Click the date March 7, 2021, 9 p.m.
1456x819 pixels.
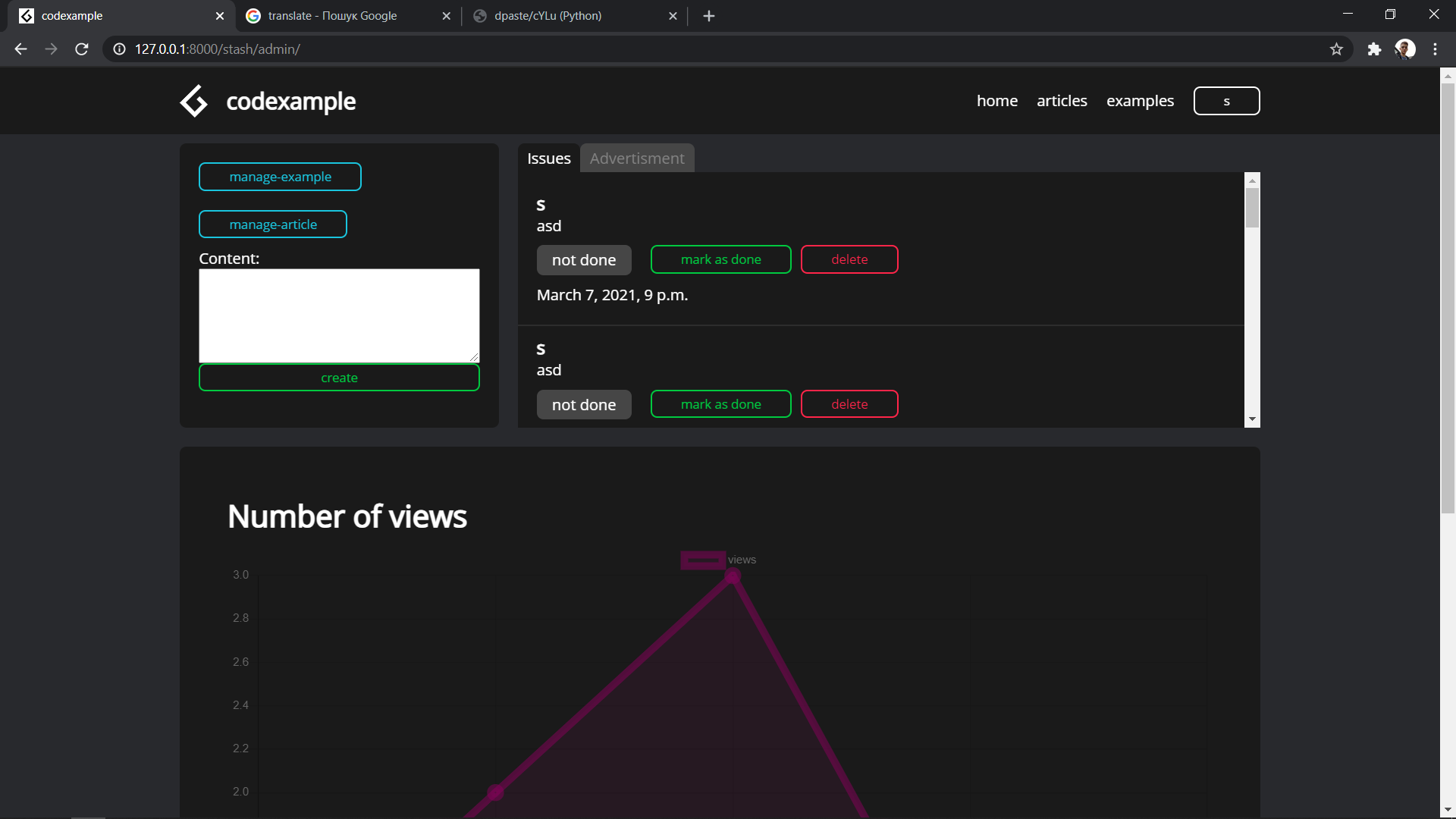click(612, 295)
